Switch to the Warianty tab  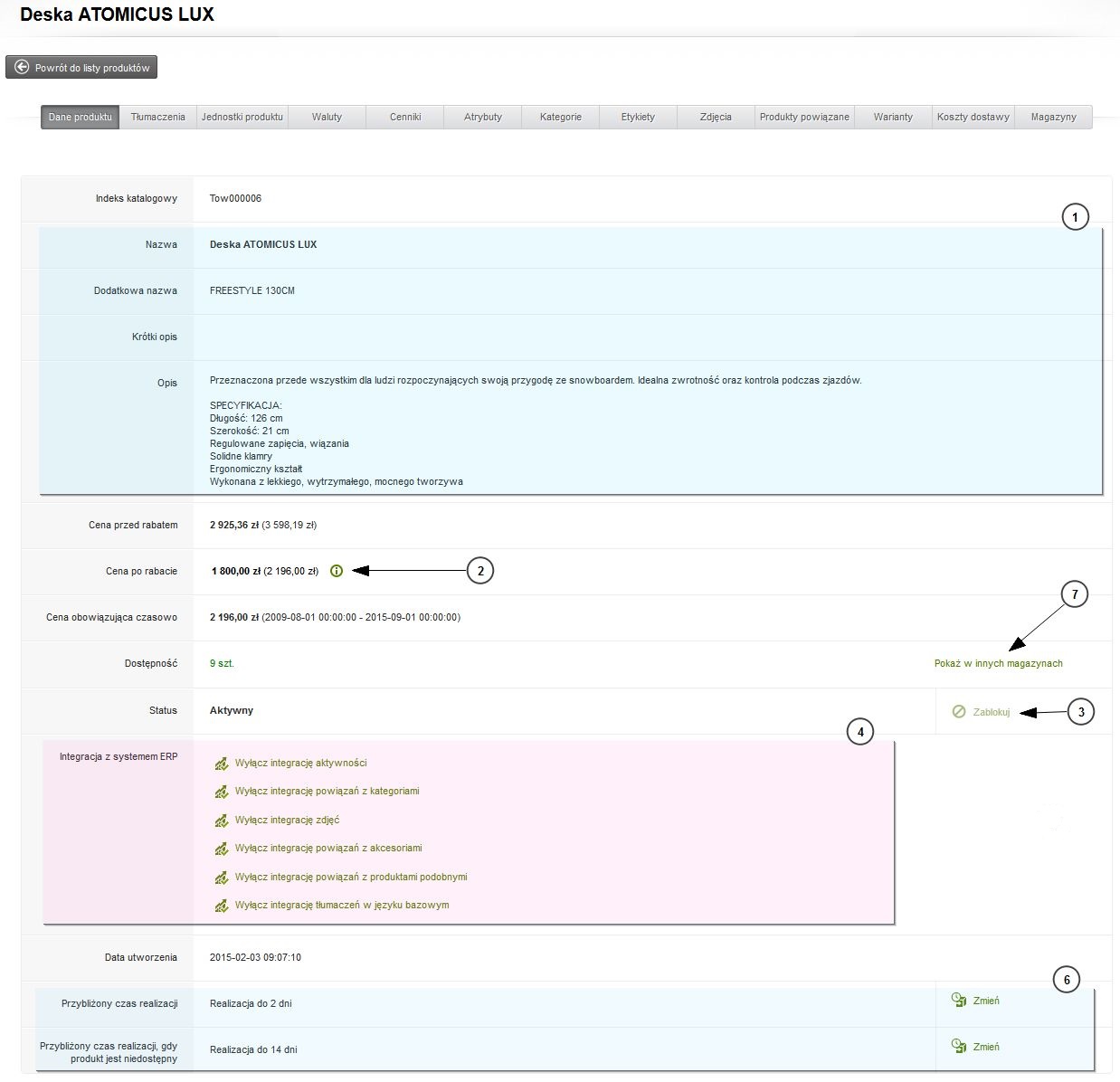[894, 117]
